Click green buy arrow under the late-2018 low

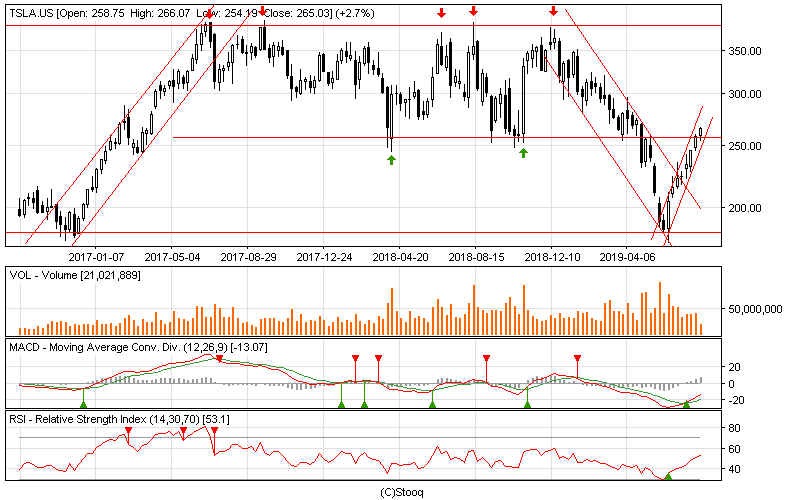[x=523, y=153]
